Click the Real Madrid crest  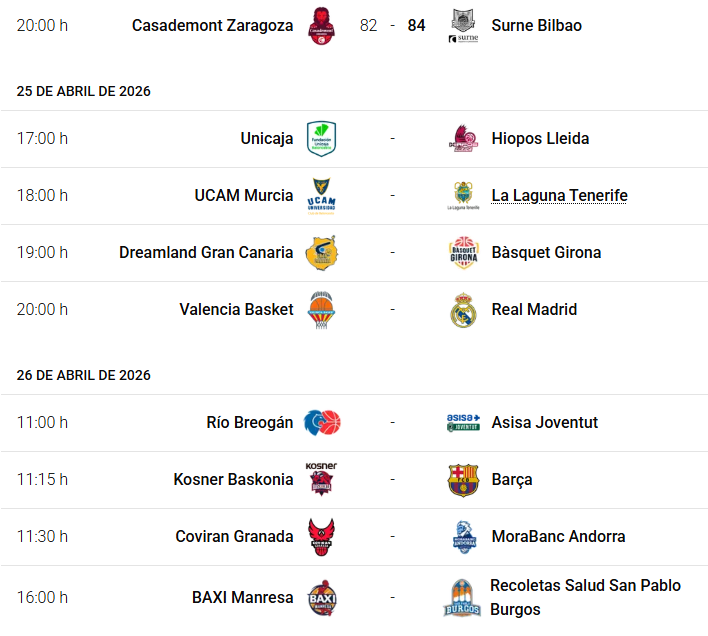click(x=464, y=310)
